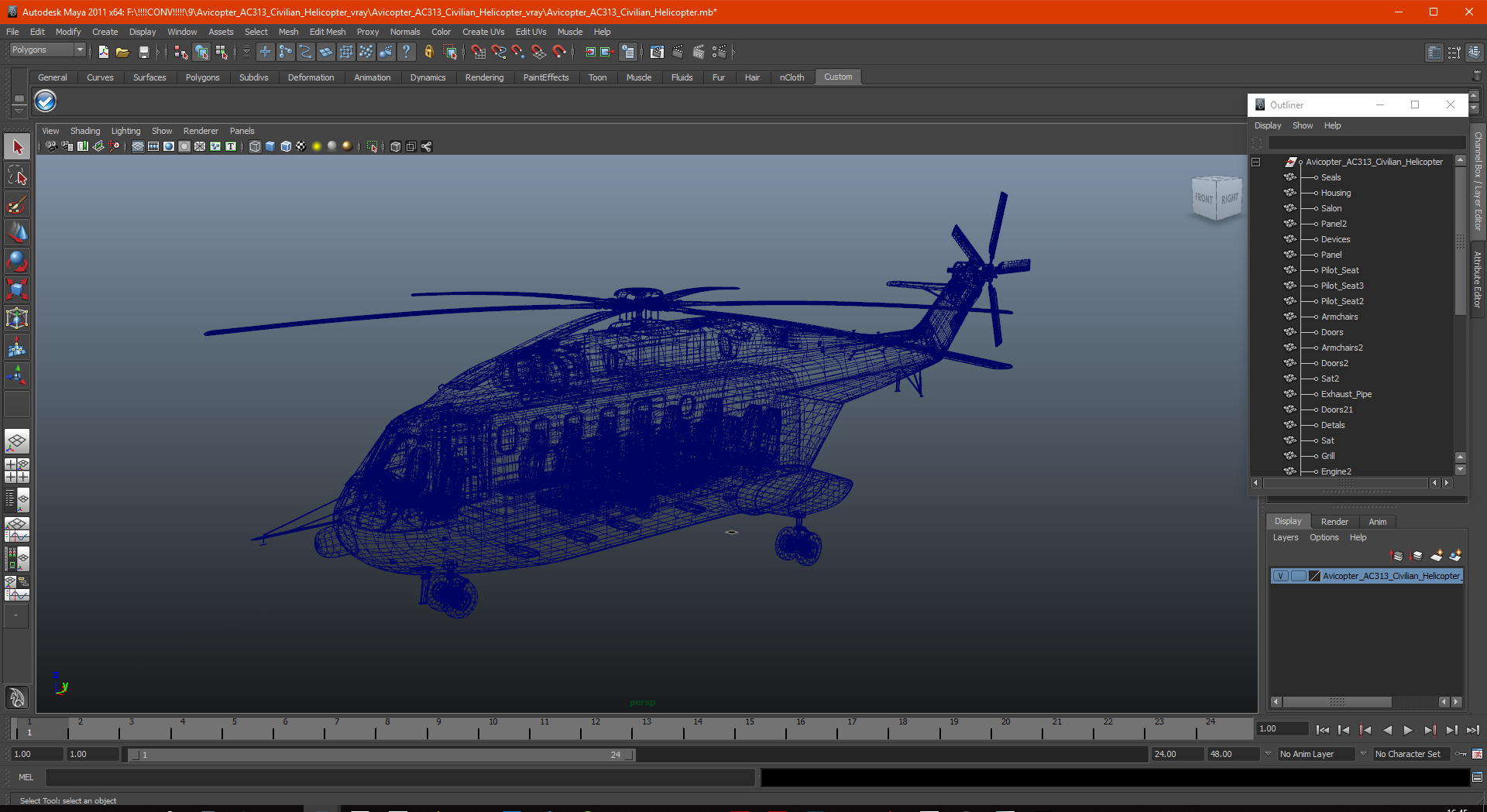
Task: Click the Show Manipulator tool
Action: click(17, 376)
